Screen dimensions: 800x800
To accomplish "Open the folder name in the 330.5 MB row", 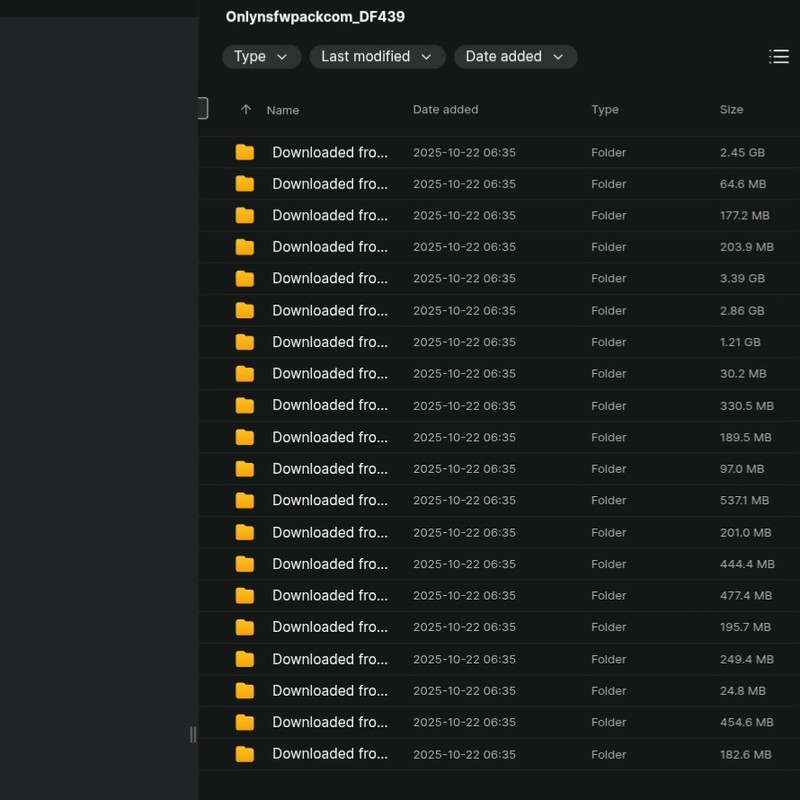I will (329, 405).
